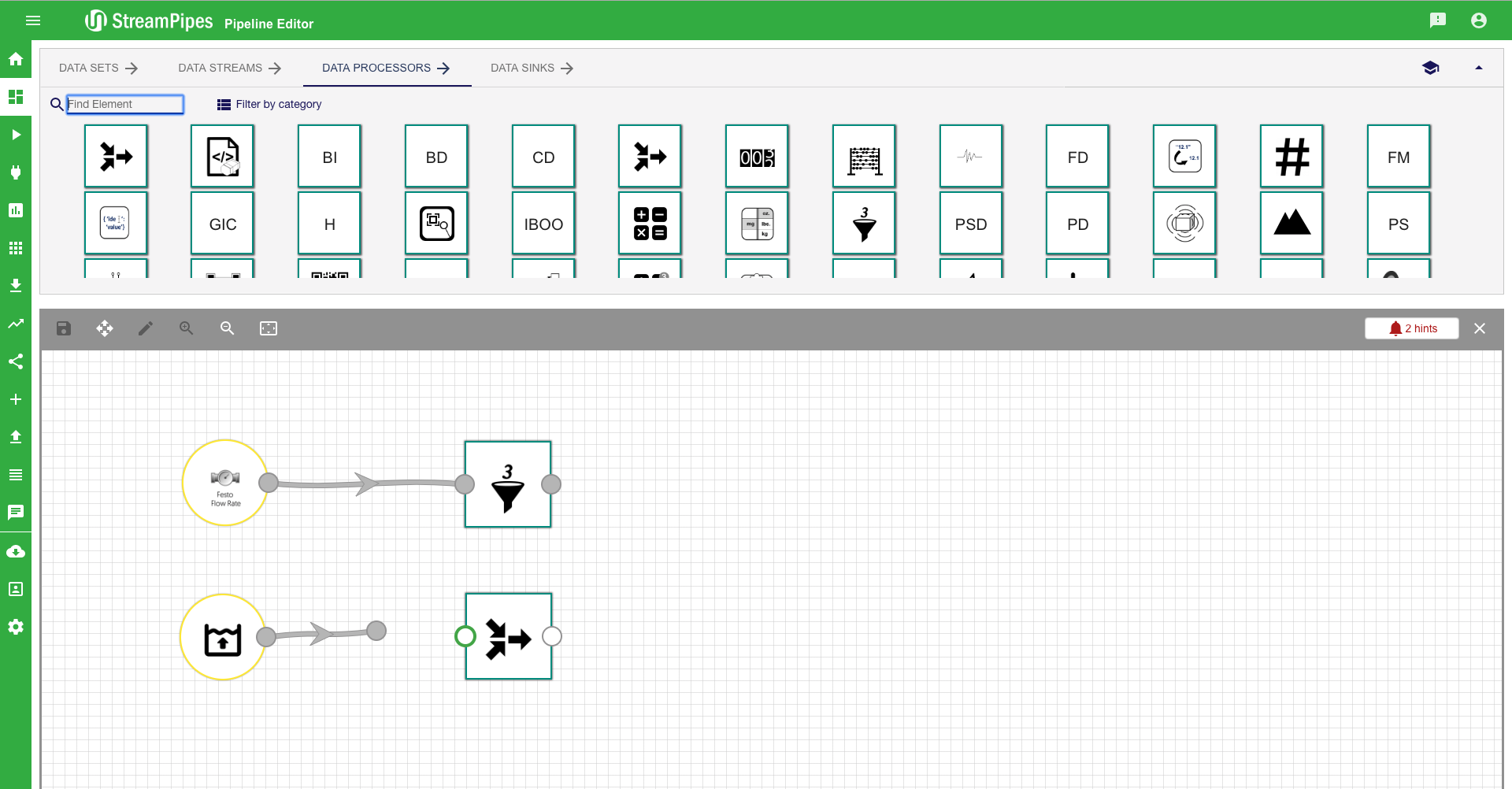Collapse the pipeline element panel
This screenshot has width=1512, height=789.
coord(1479,68)
